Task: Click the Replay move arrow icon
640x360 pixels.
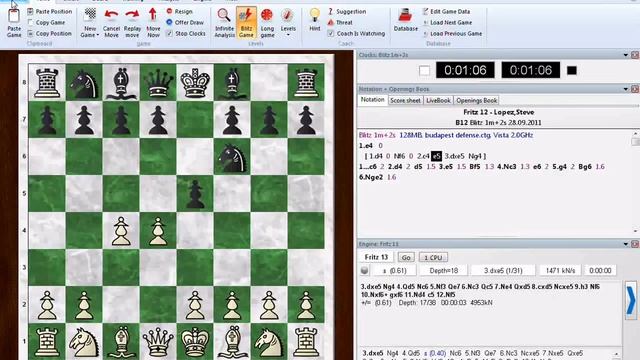Action: tap(132, 16)
